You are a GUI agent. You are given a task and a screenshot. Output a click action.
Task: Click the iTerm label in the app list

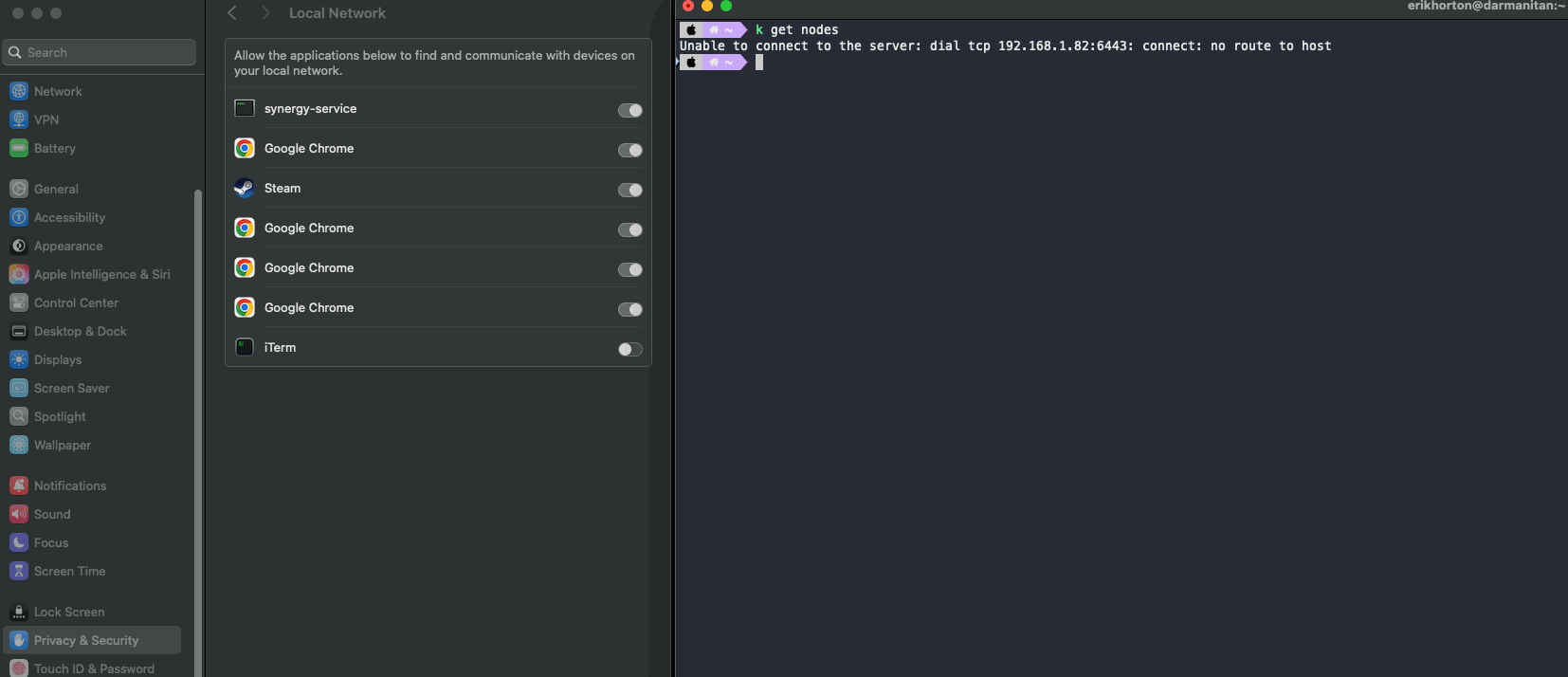(280, 347)
